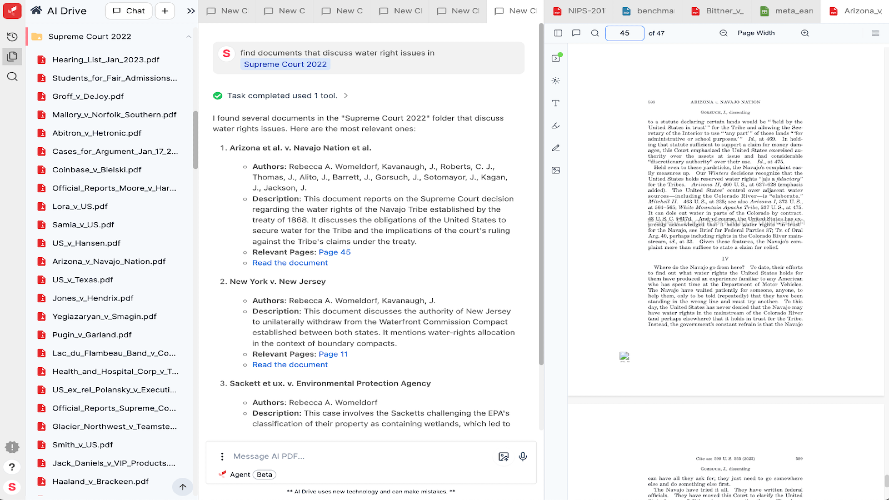Click 'Read the document' under New York v. New Jersey
The image size is (889, 500).
[x=290, y=365]
